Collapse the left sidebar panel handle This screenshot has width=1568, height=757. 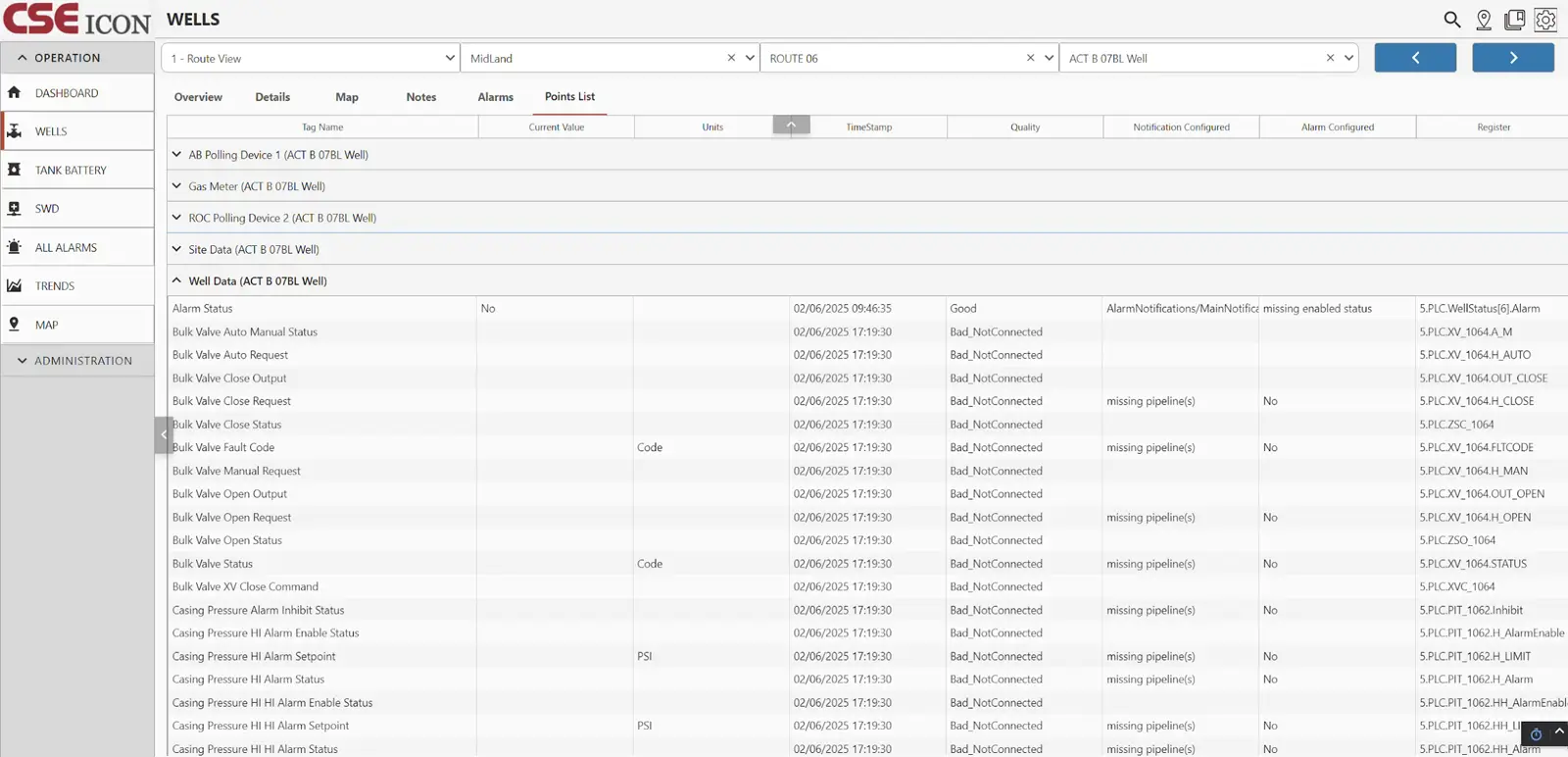164,434
